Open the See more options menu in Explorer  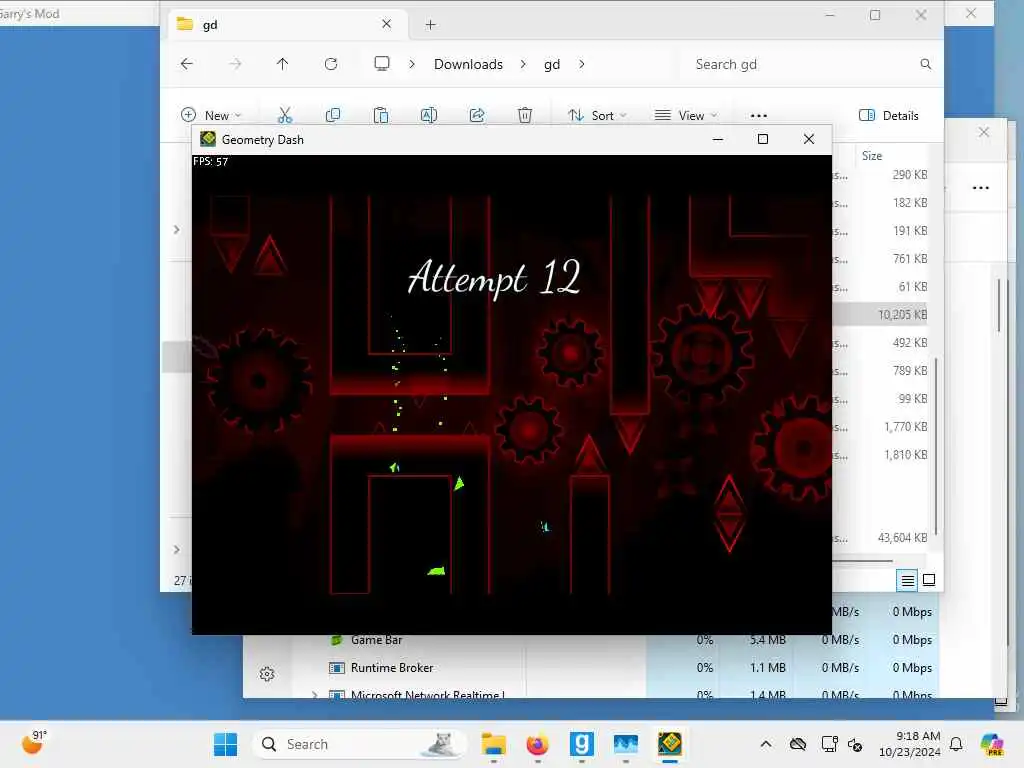coord(759,116)
